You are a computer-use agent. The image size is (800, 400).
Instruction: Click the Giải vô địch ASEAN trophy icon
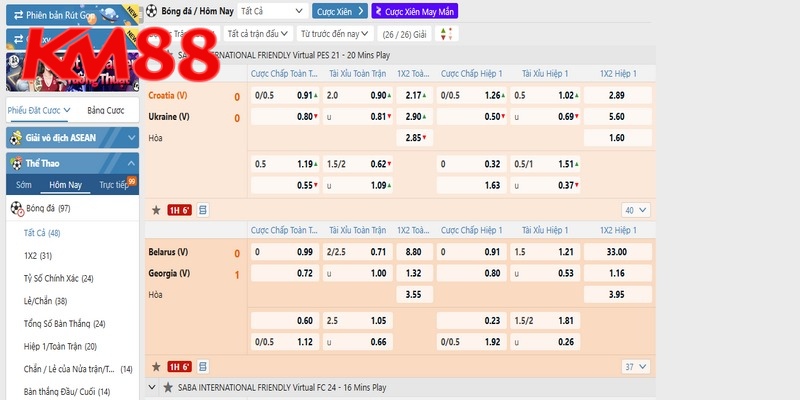point(16,138)
